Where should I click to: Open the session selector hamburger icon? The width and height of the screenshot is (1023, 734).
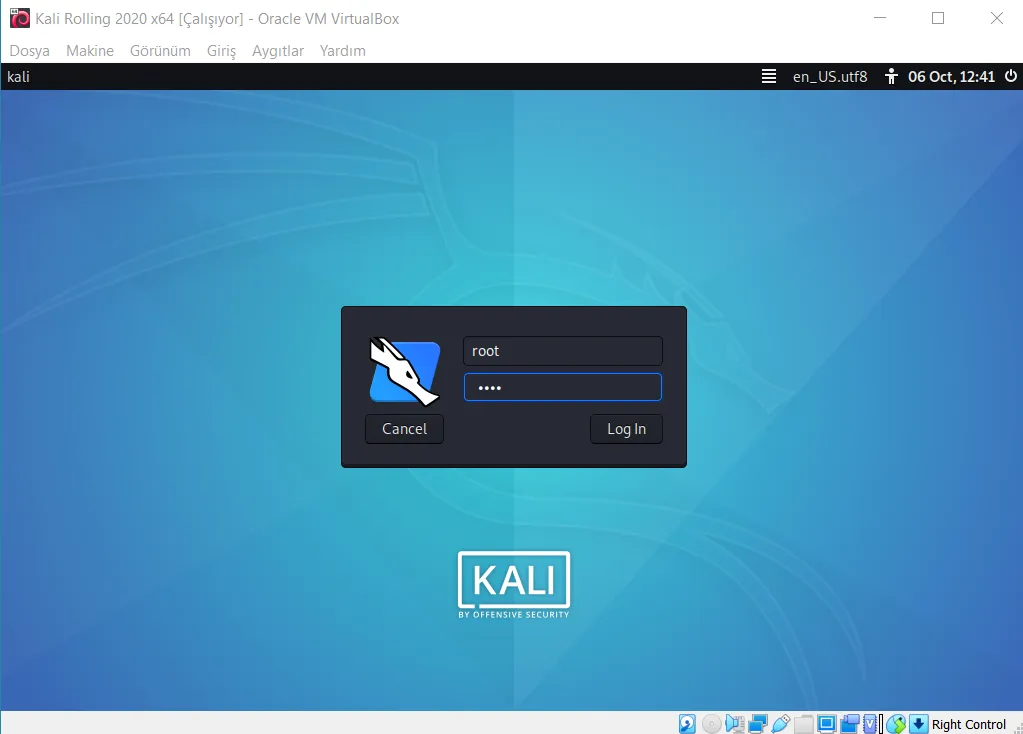[x=769, y=76]
